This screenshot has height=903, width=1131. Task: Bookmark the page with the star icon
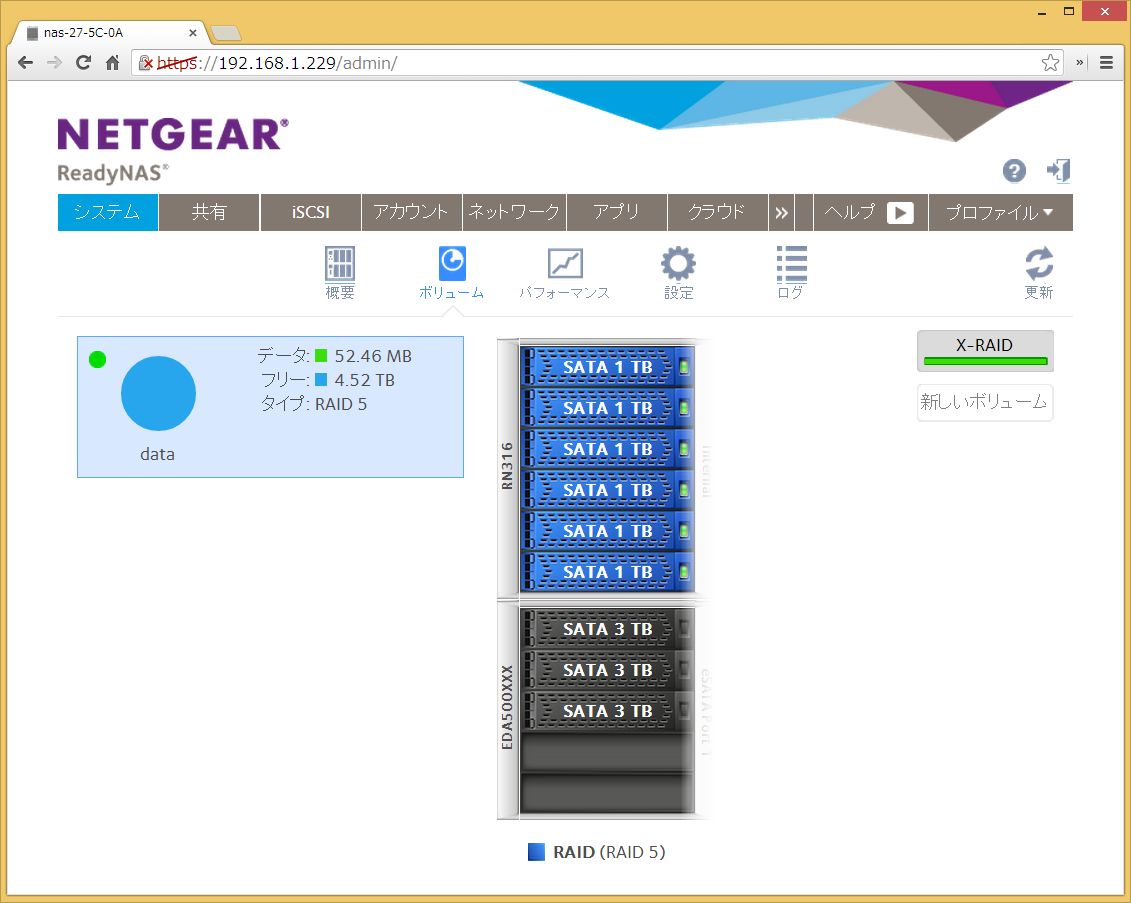tap(1050, 63)
